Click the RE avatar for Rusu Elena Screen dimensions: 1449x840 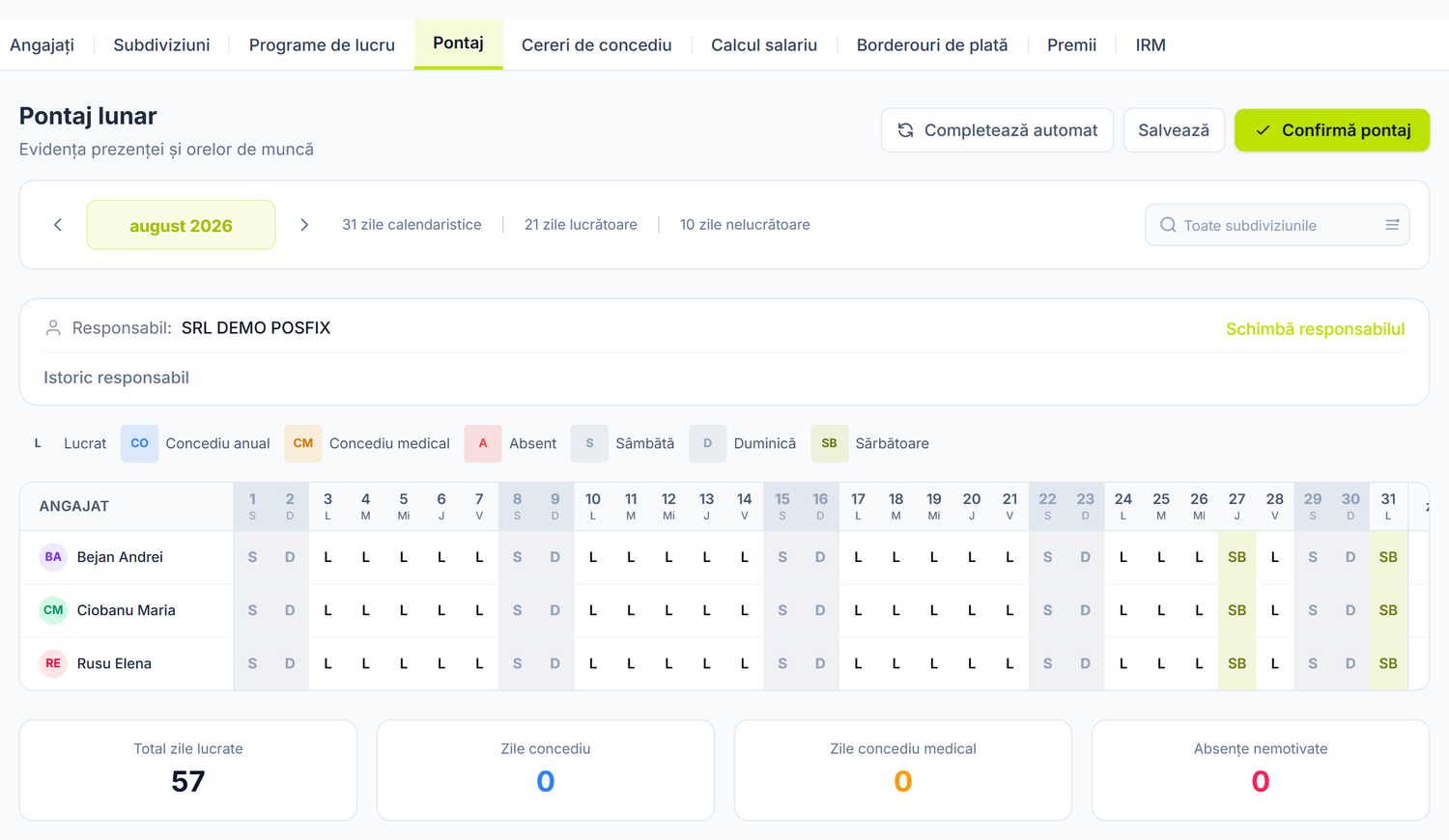pos(53,663)
